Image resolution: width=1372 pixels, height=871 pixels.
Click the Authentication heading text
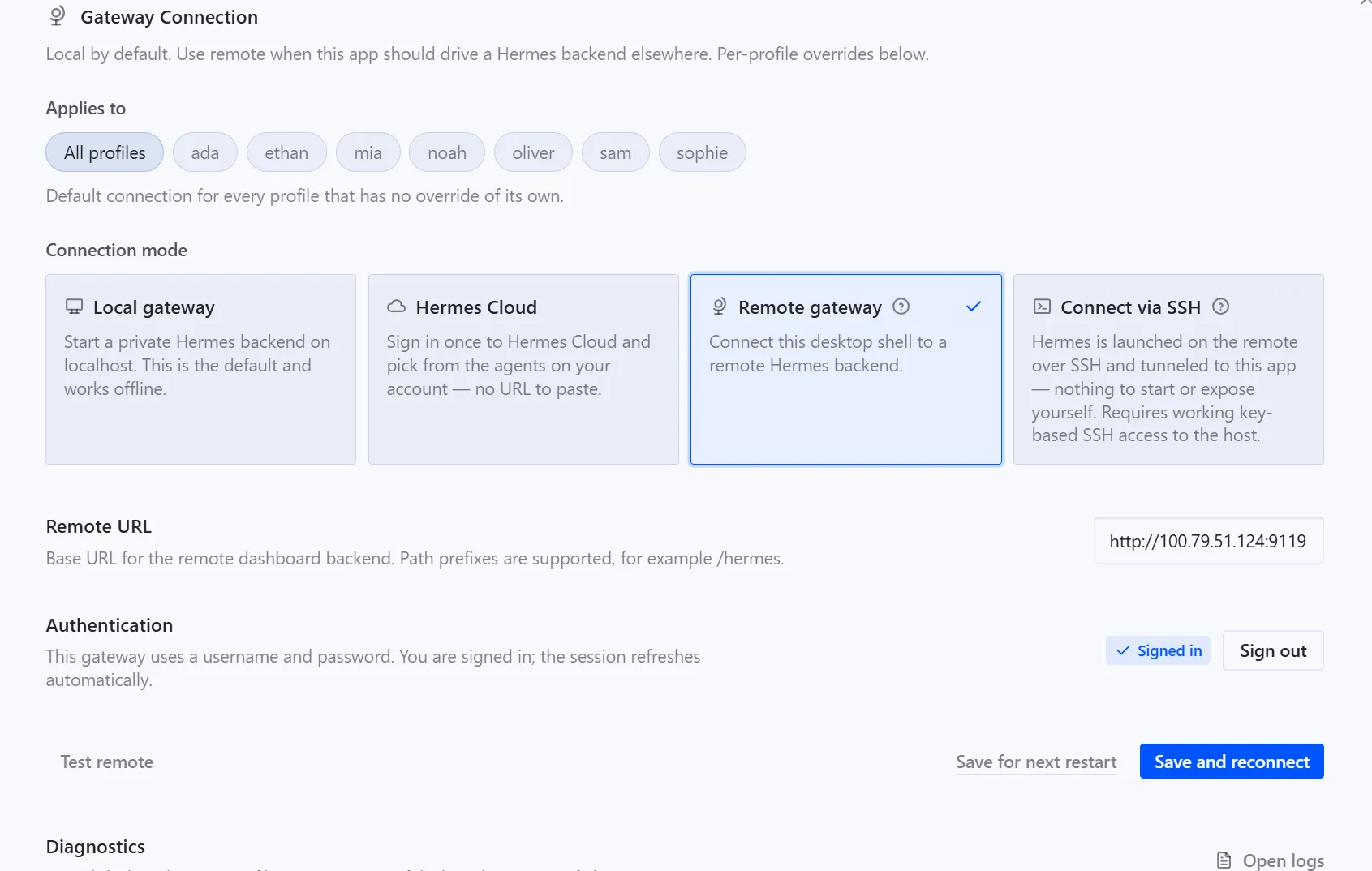pyautogui.click(x=110, y=625)
